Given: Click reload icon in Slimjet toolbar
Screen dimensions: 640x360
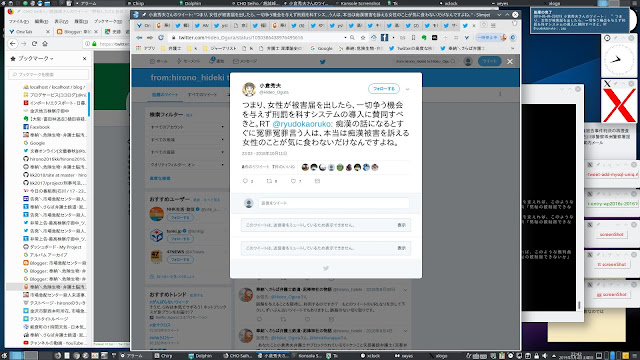Looking at the screenshot, I should coord(161,38).
